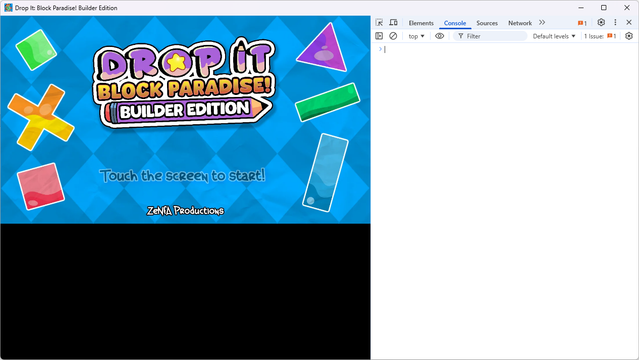Switch to the Elements tab
Image resolution: width=639 pixels, height=360 pixels.
(x=421, y=23)
